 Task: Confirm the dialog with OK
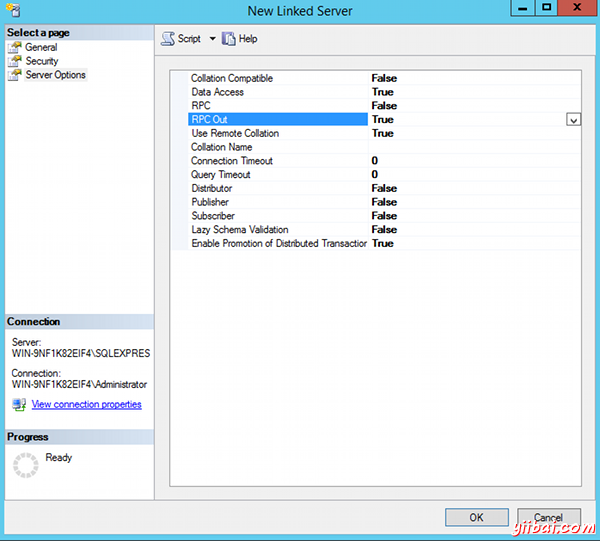[477, 517]
